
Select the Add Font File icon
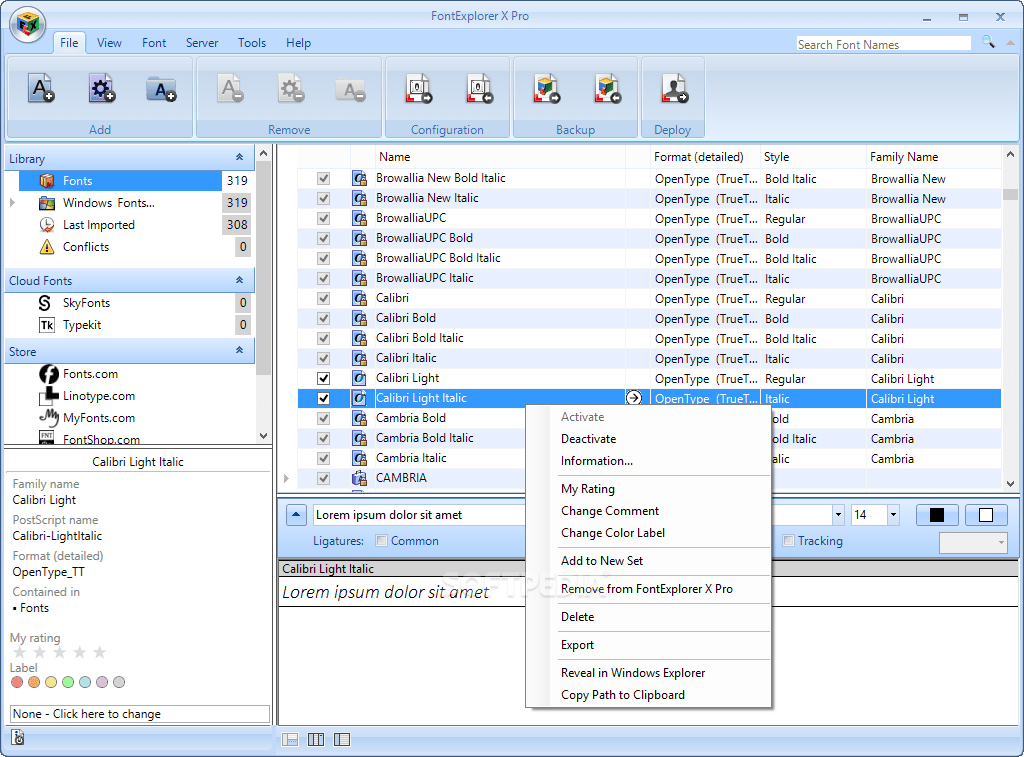coord(40,88)
